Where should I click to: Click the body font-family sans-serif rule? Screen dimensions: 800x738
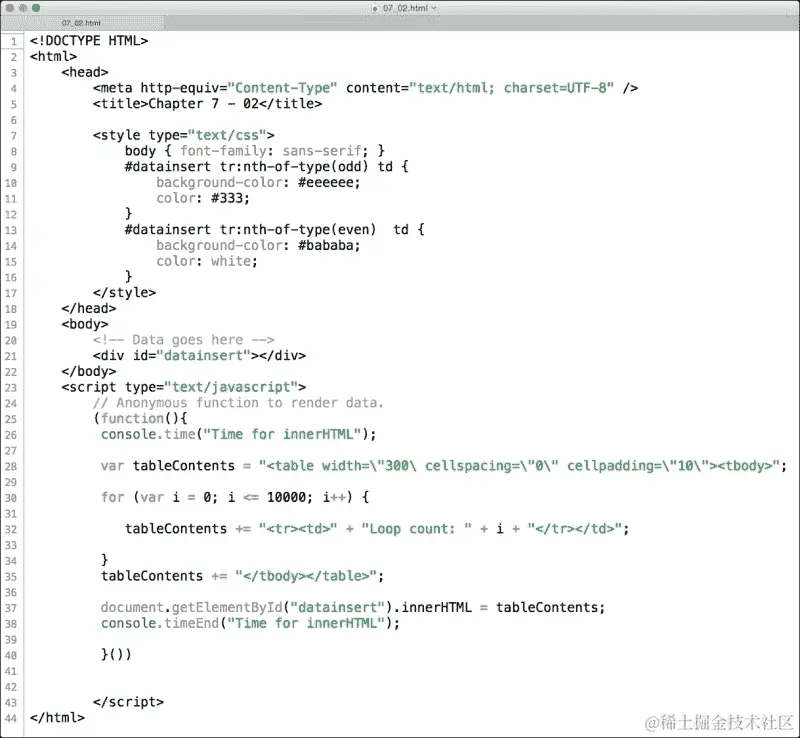click(255, 151)
